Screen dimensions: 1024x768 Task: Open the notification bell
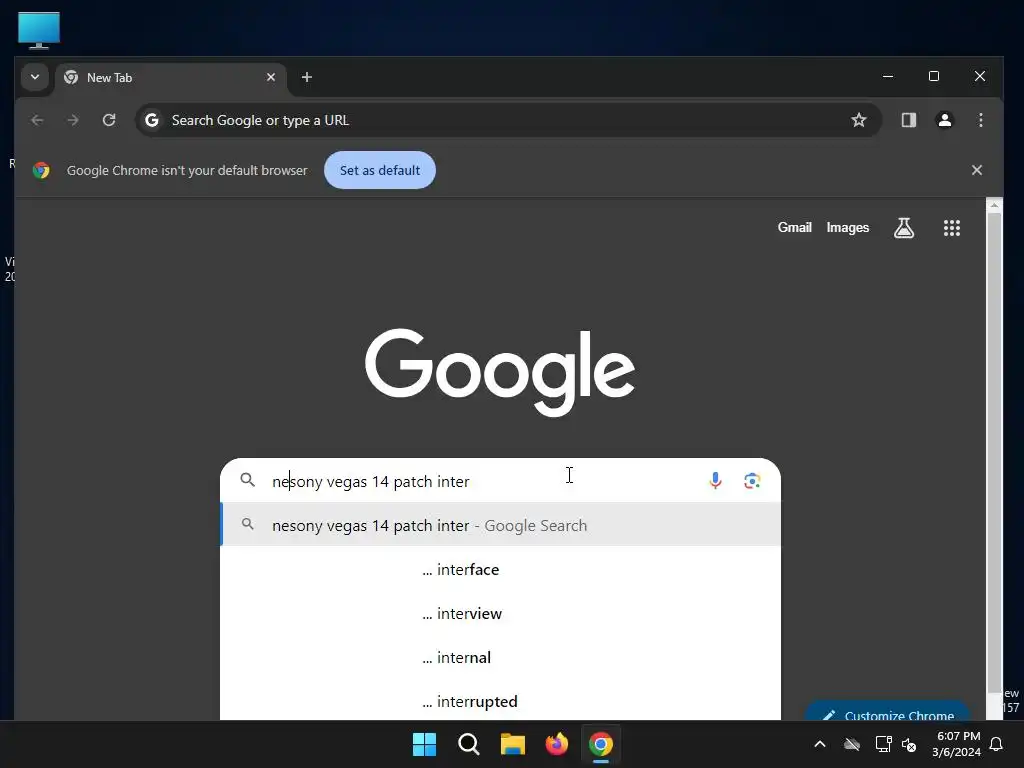(997, 744)
